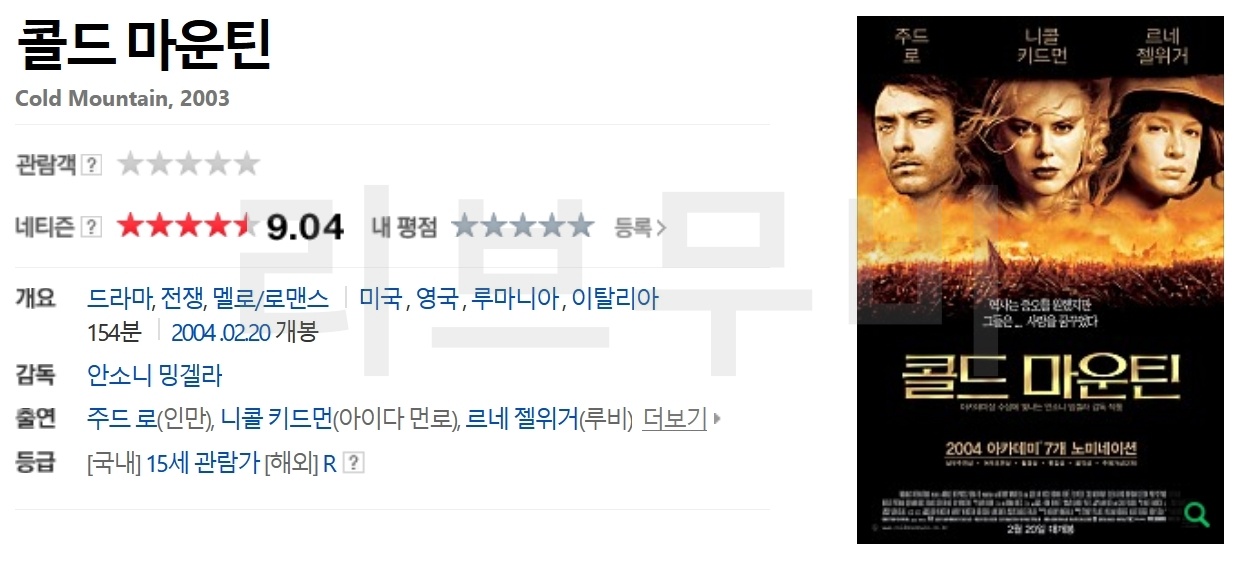
Task: Click the red netizen rating stars
Action: pos(187,226)
